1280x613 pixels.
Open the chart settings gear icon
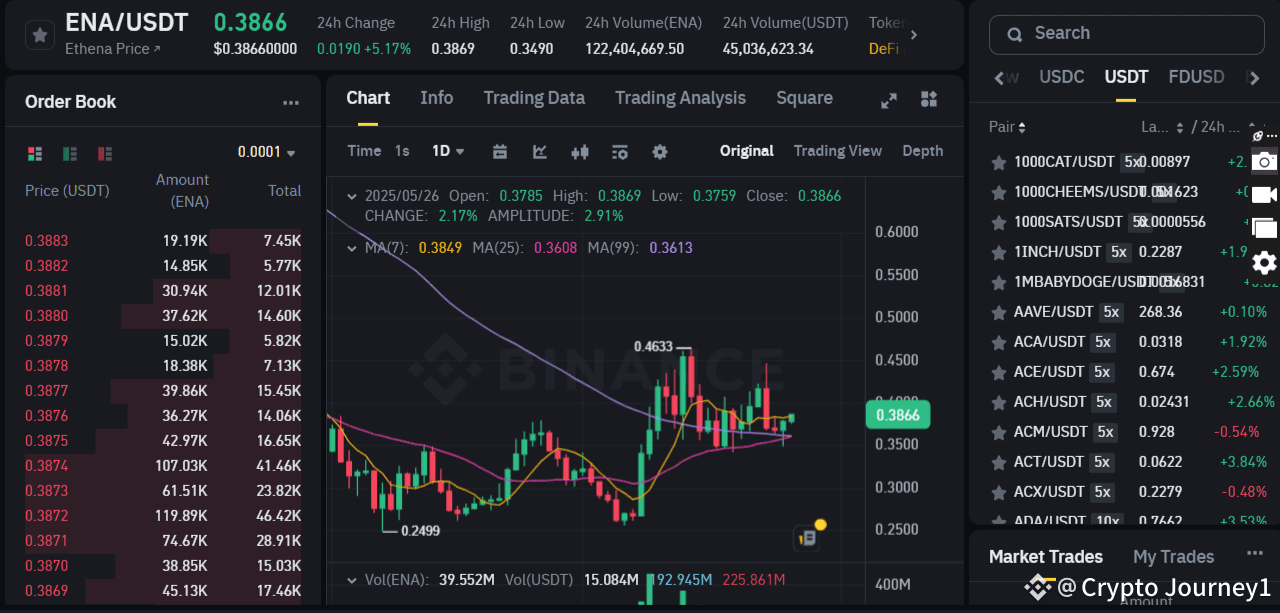(659, 151)
